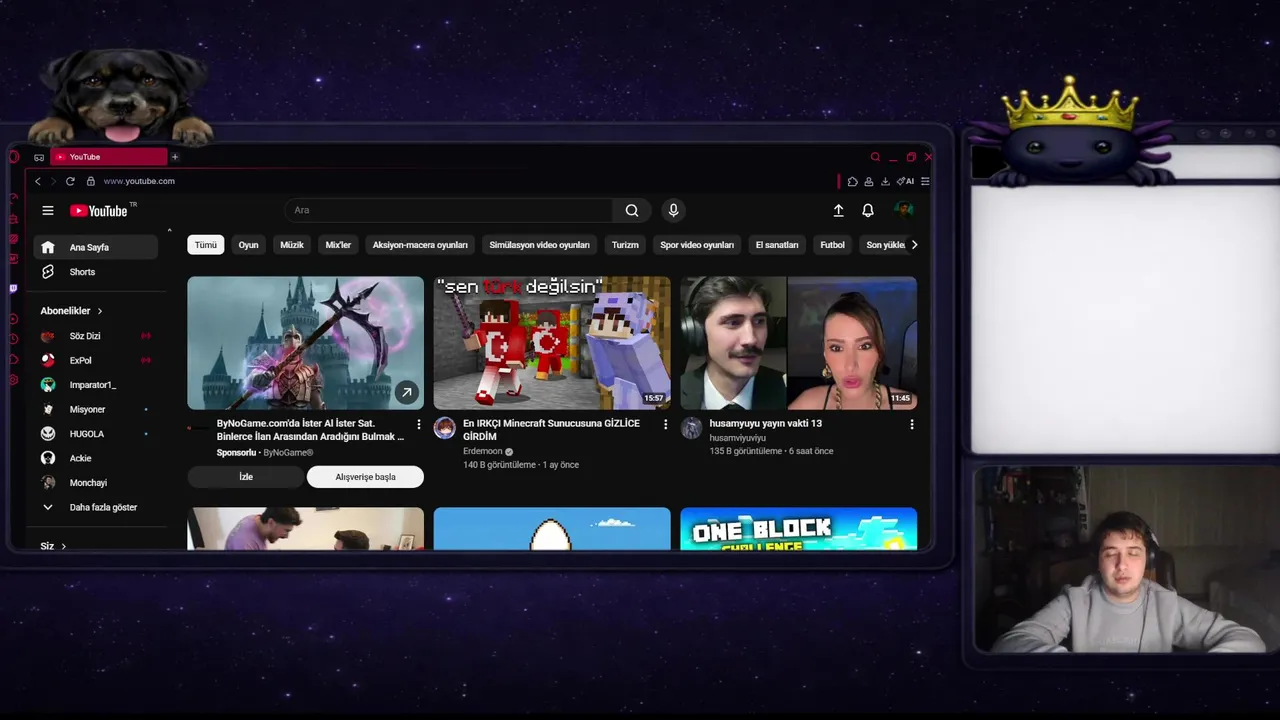Image resolution: width=1280 pixels, height=720 pixels.
Task: Switch to the YouTube browser tab
Action: click(108, 157)
